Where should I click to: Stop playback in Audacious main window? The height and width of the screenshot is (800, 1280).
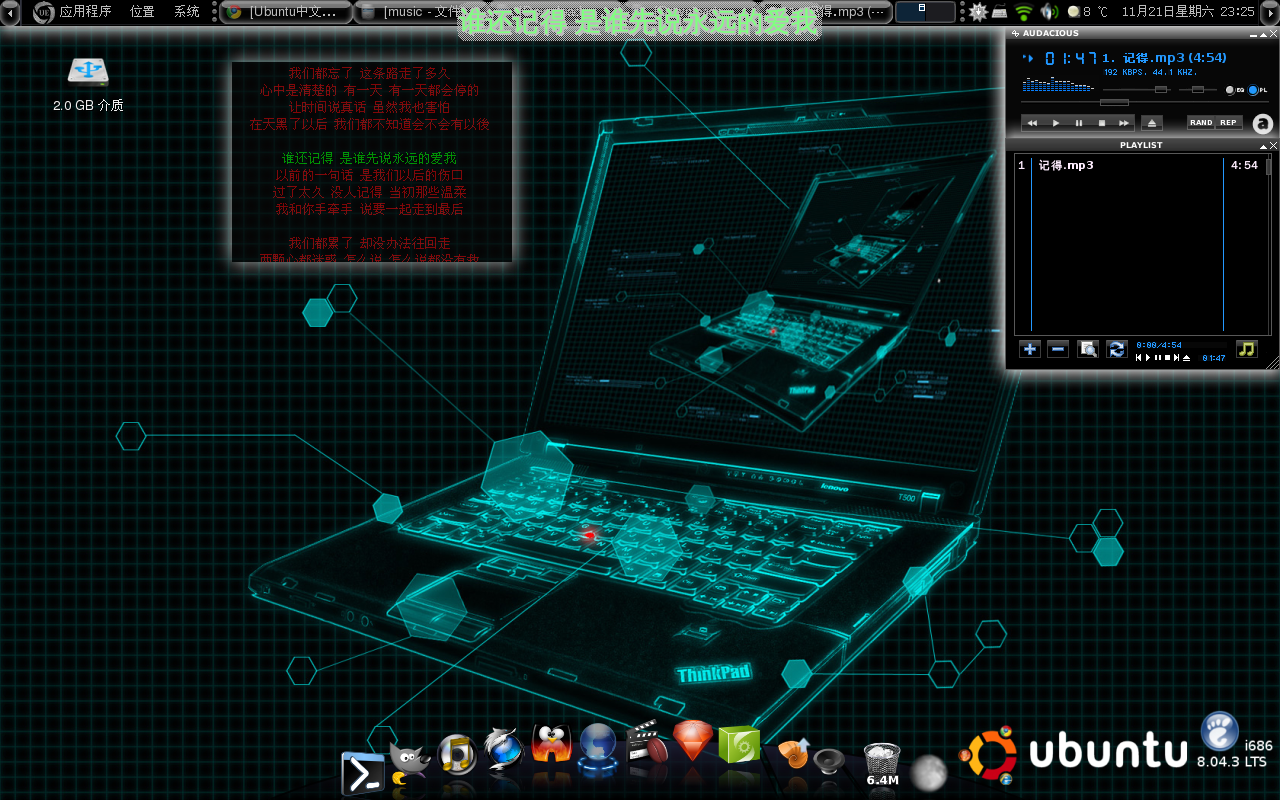1102,123
